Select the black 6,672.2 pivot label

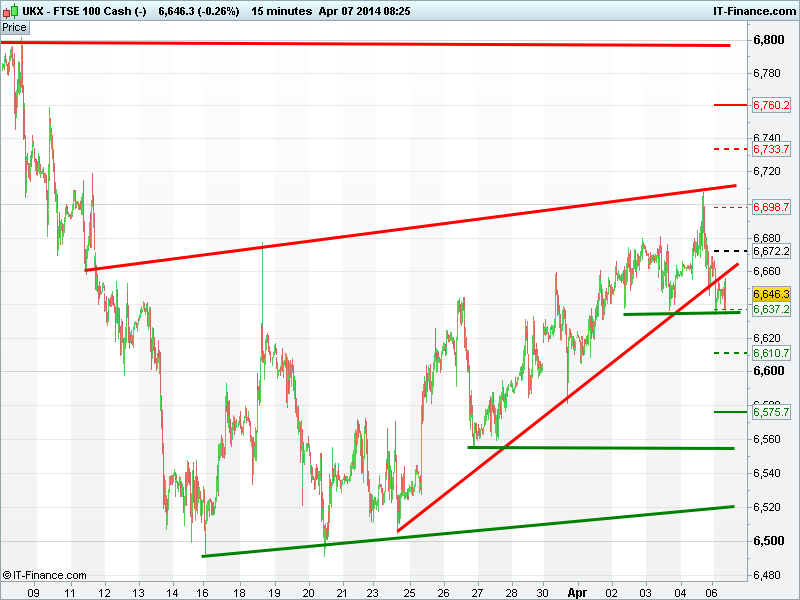tap(771, 251)
